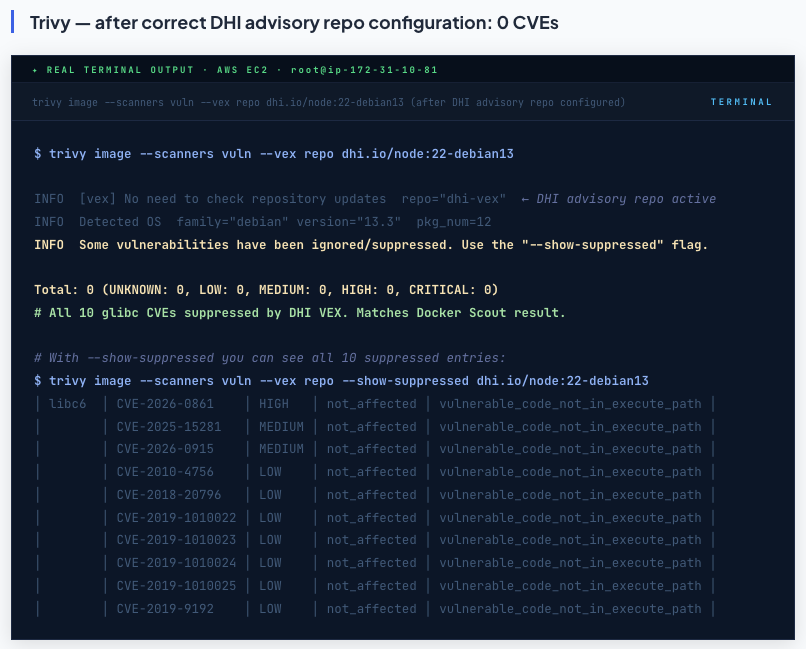The width and height of the screenshot is (806, 649).
Task: Click the 'Detected OS family="debian"' line
Action: coord(262,222)
